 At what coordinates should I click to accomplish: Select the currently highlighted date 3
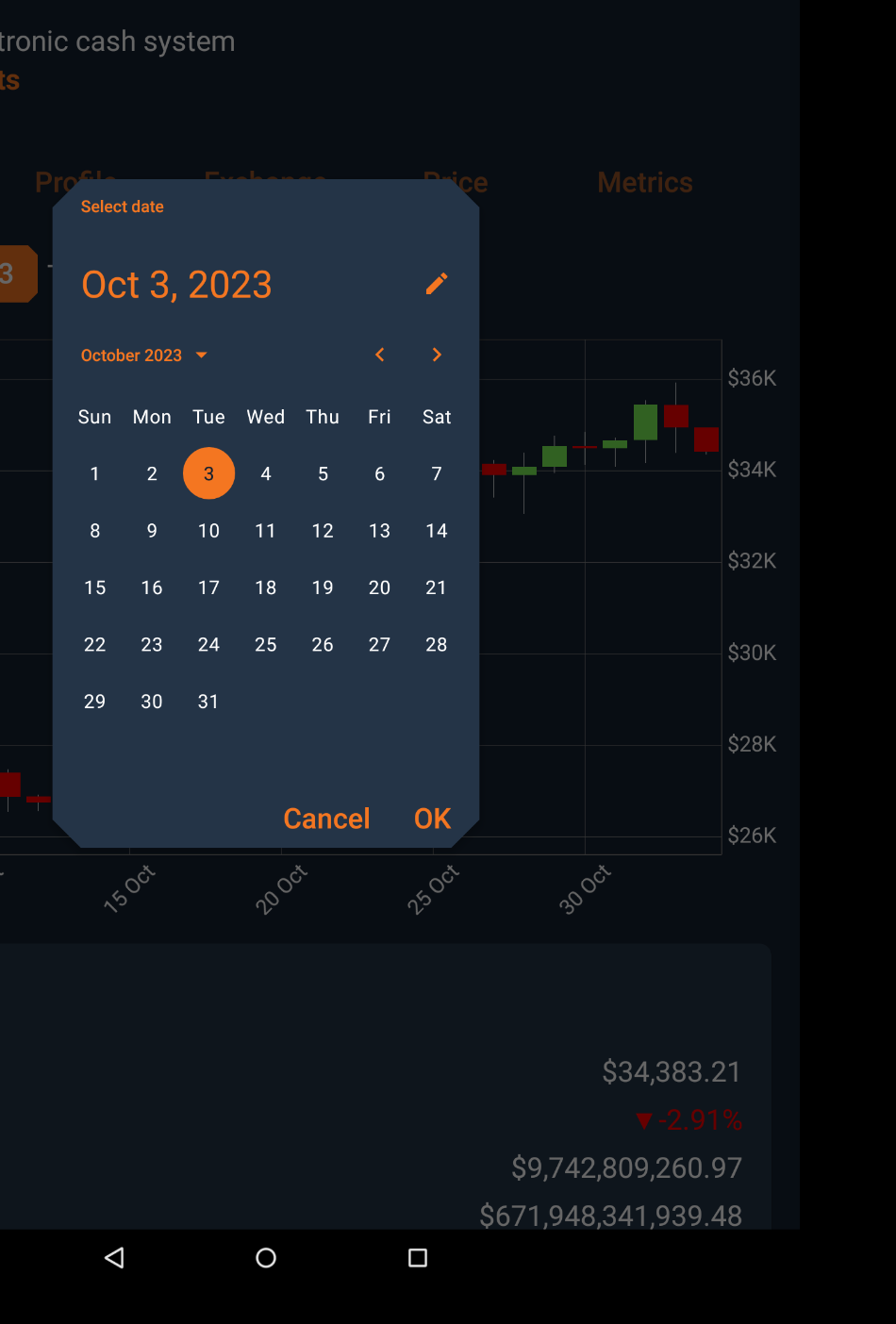[x=208, y=473]
